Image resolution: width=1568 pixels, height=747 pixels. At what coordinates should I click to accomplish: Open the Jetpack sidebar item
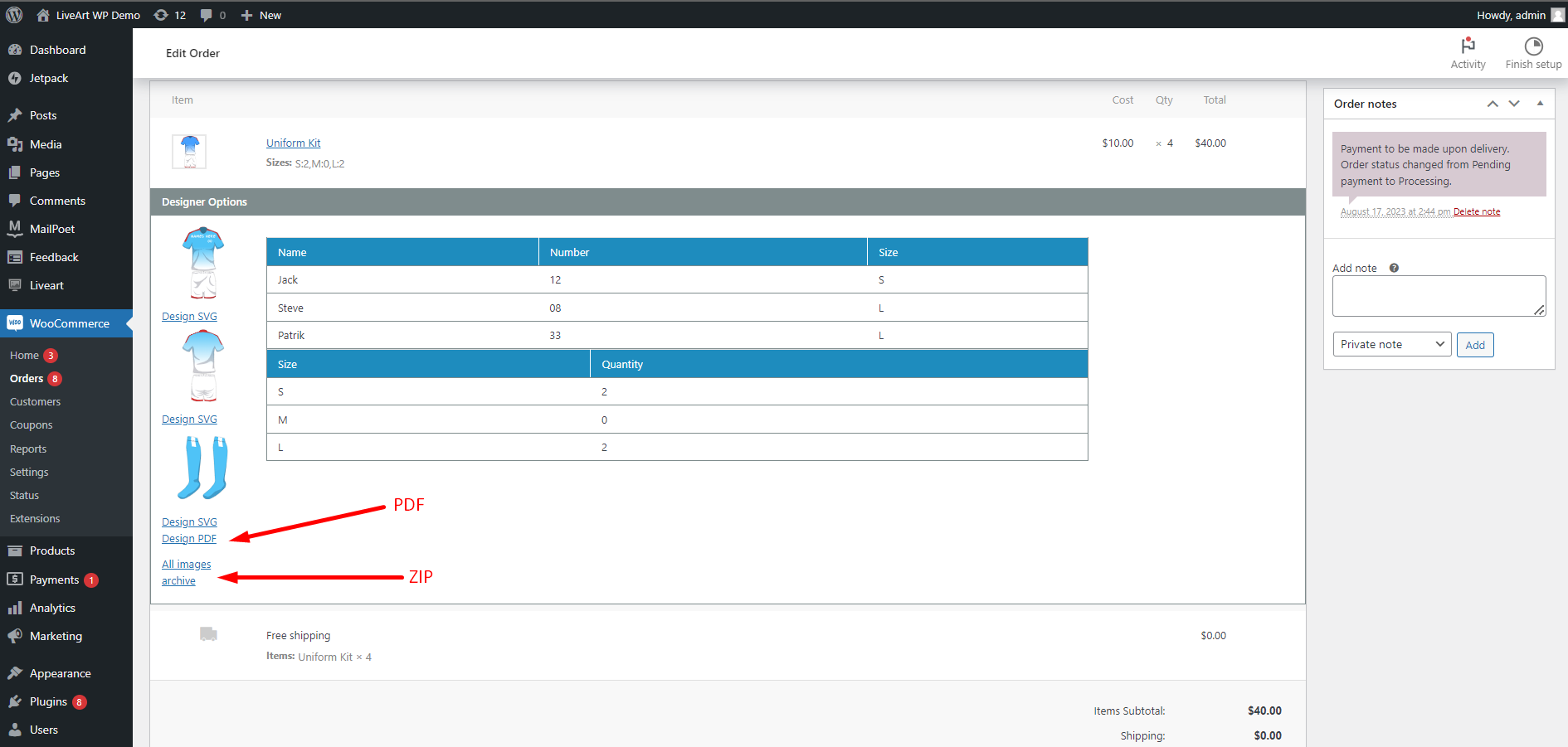[49, 78]
